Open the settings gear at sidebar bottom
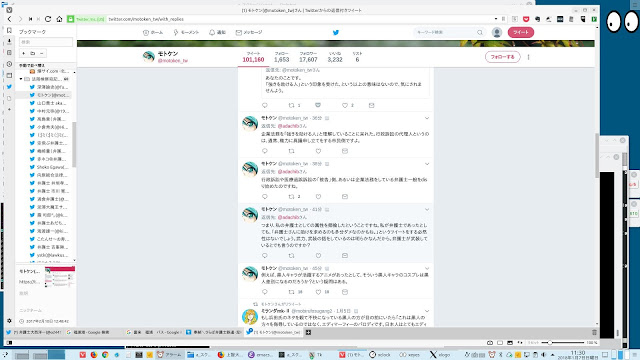 click(x=9, y=321)
